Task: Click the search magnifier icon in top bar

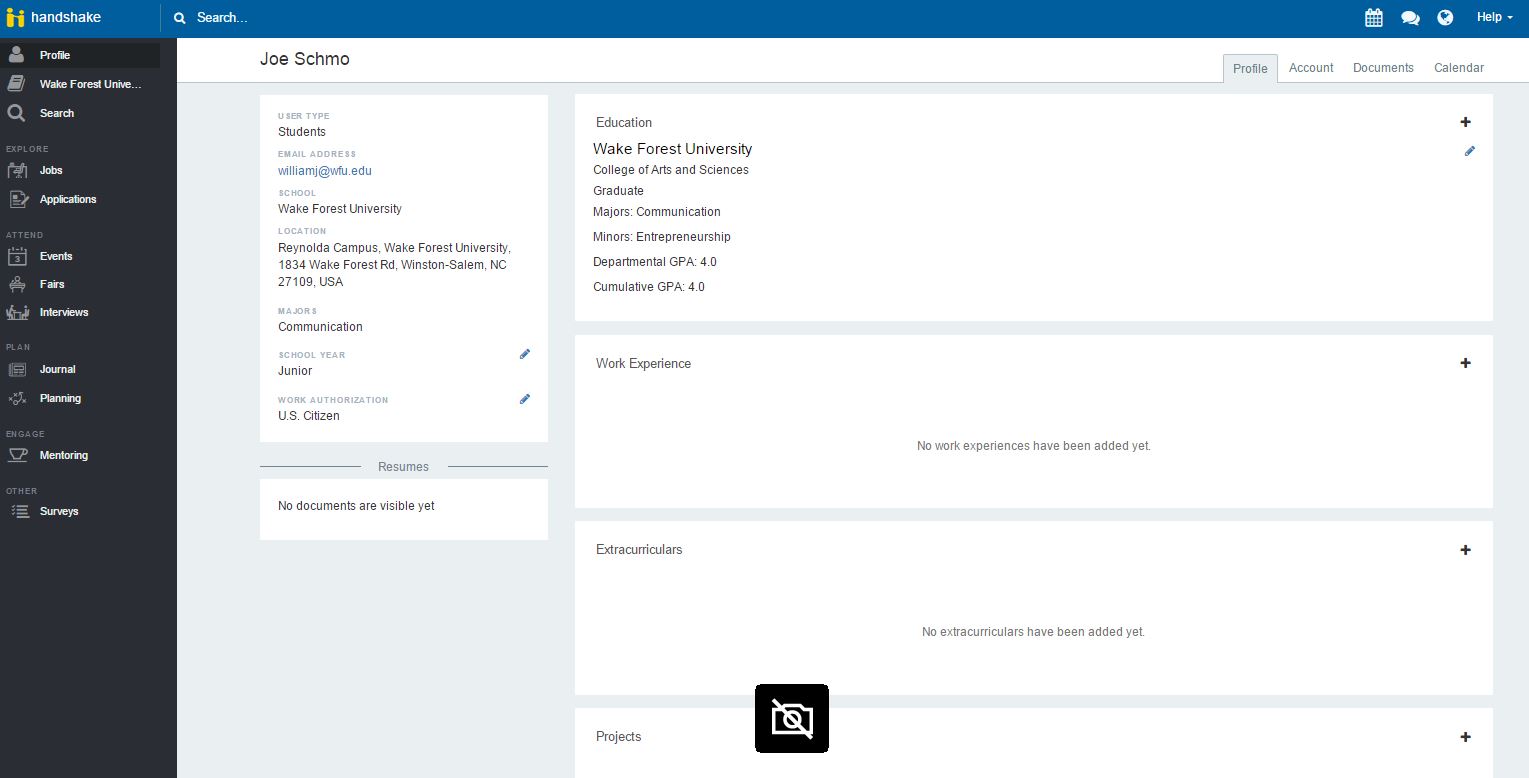Action: click(180, 17)
